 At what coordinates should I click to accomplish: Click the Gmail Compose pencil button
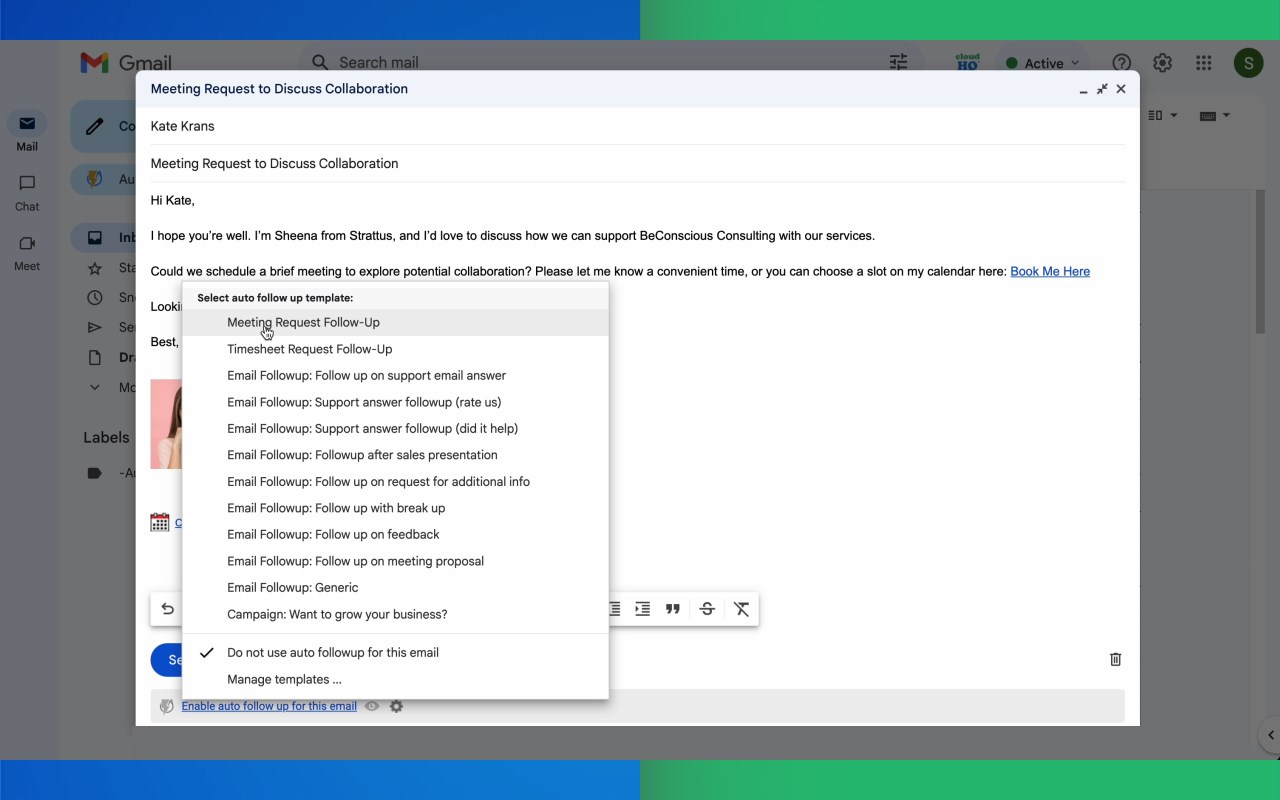click(103, 126)
